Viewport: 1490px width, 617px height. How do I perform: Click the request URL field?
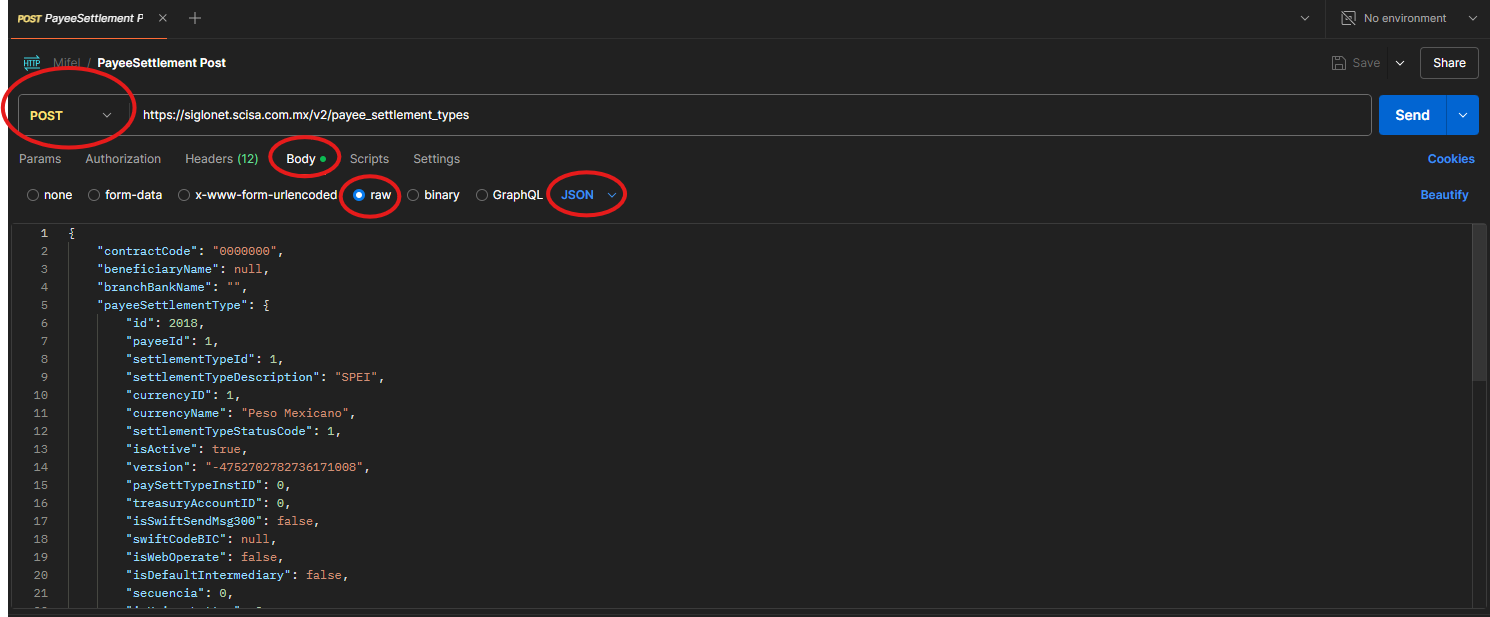(x=750, y=115)
